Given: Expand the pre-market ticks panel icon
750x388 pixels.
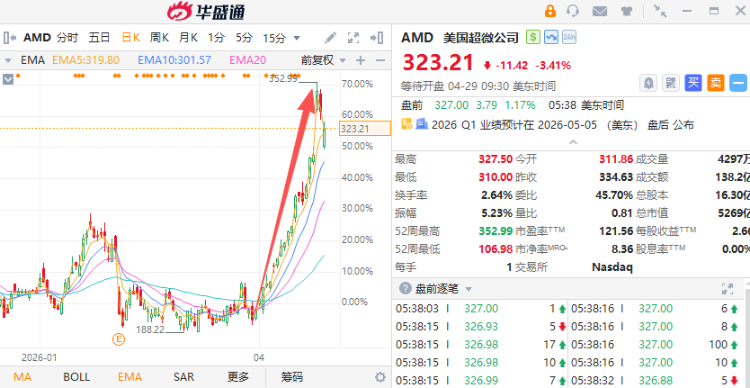Looking at the screenshot, I should pyautogui.click(x=728, y=288).
